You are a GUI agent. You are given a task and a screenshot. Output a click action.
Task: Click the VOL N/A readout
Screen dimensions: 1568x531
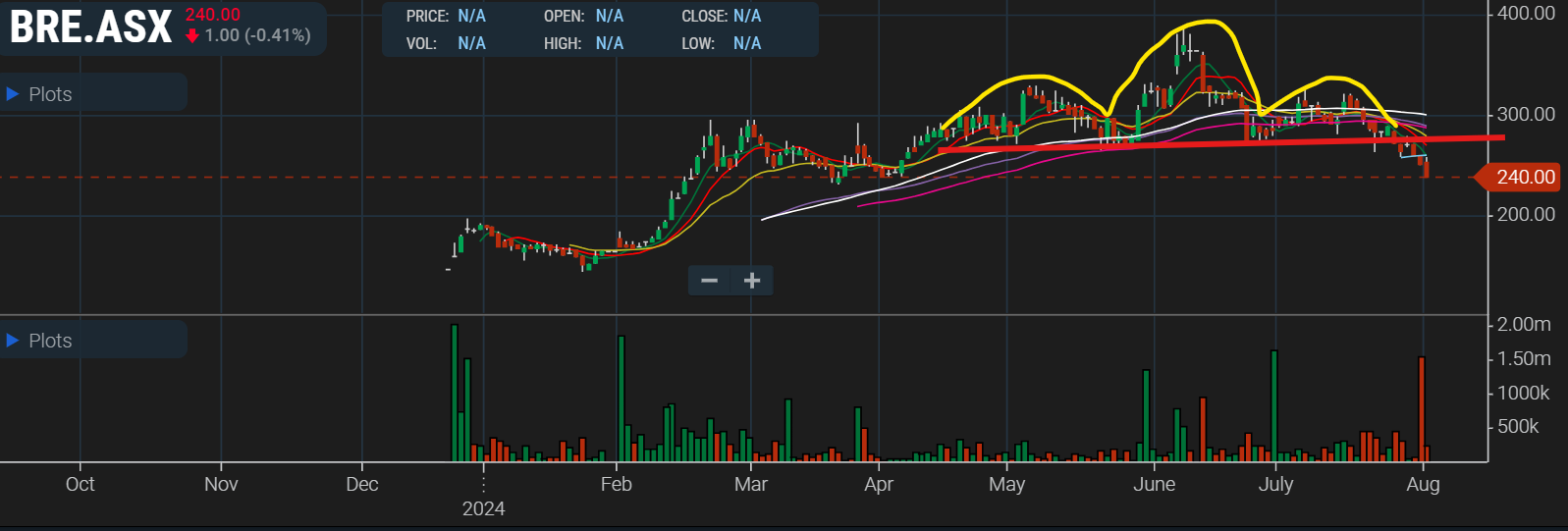(446, 43)
